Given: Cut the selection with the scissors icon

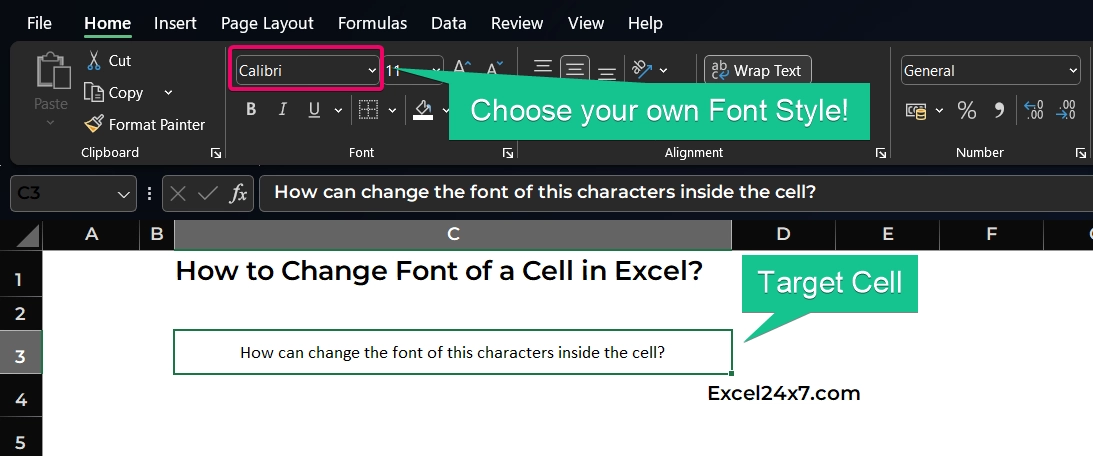Looking at the screenshot, I should pos(94,61).
